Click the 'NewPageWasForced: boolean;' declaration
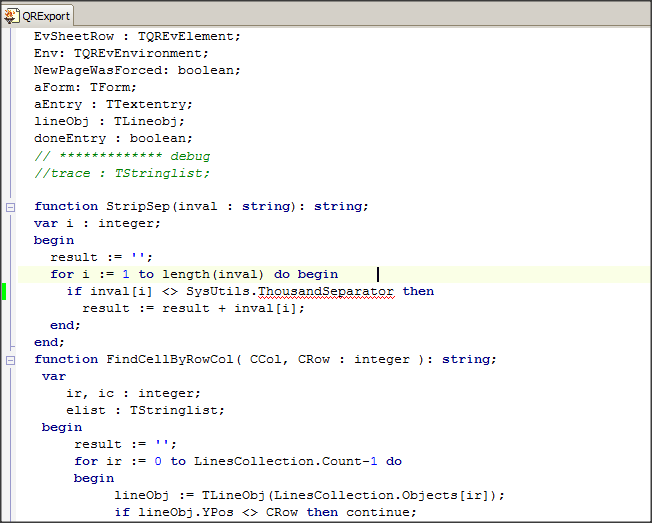Image resolution: width=653 pixels, height=523 pixels. 137,70
